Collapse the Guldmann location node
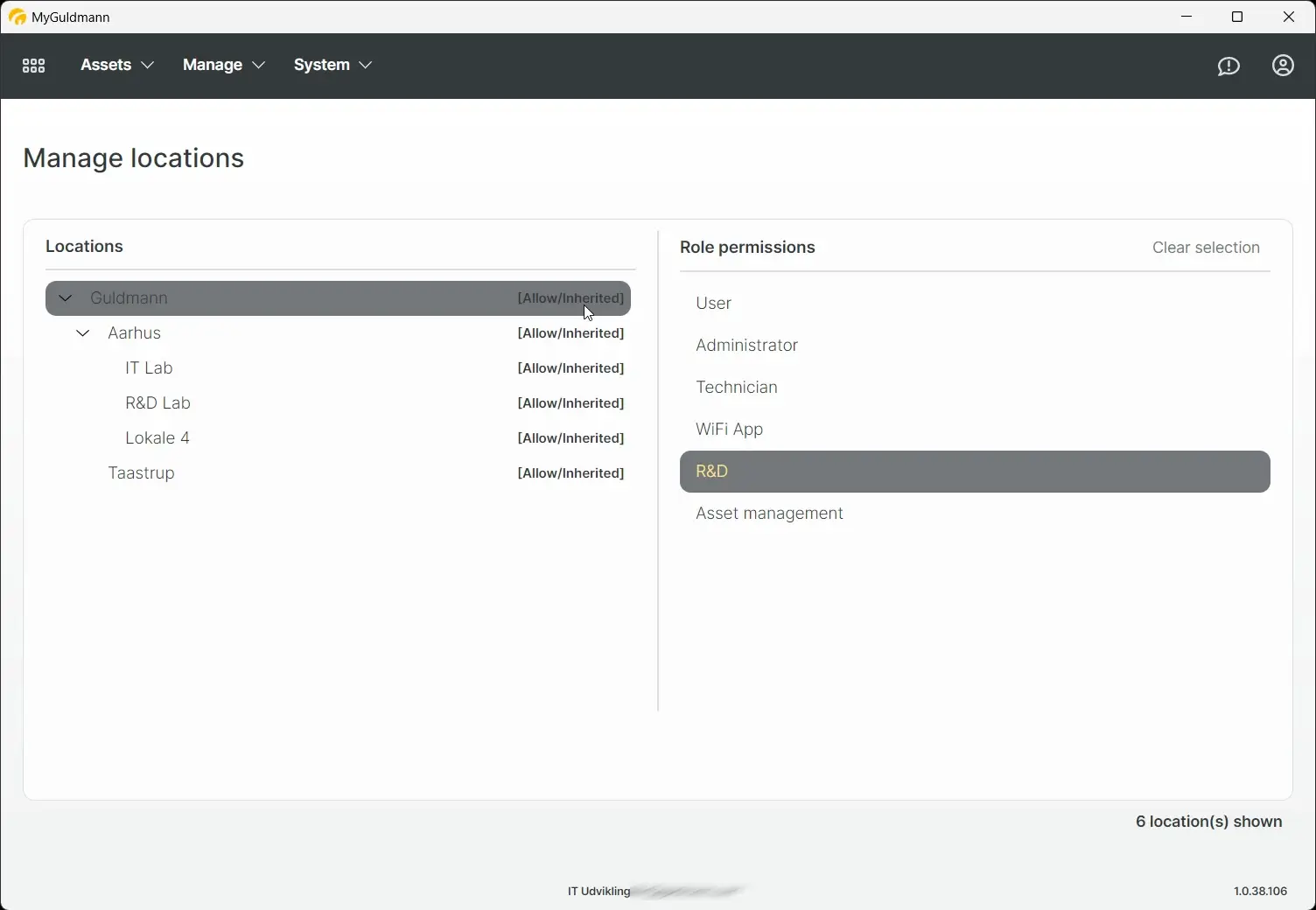This screenshot has height=910, width=1316. (65, 297)
